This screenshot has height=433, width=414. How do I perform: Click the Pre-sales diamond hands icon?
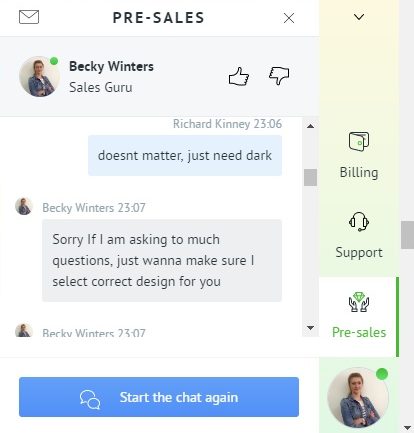359,302
